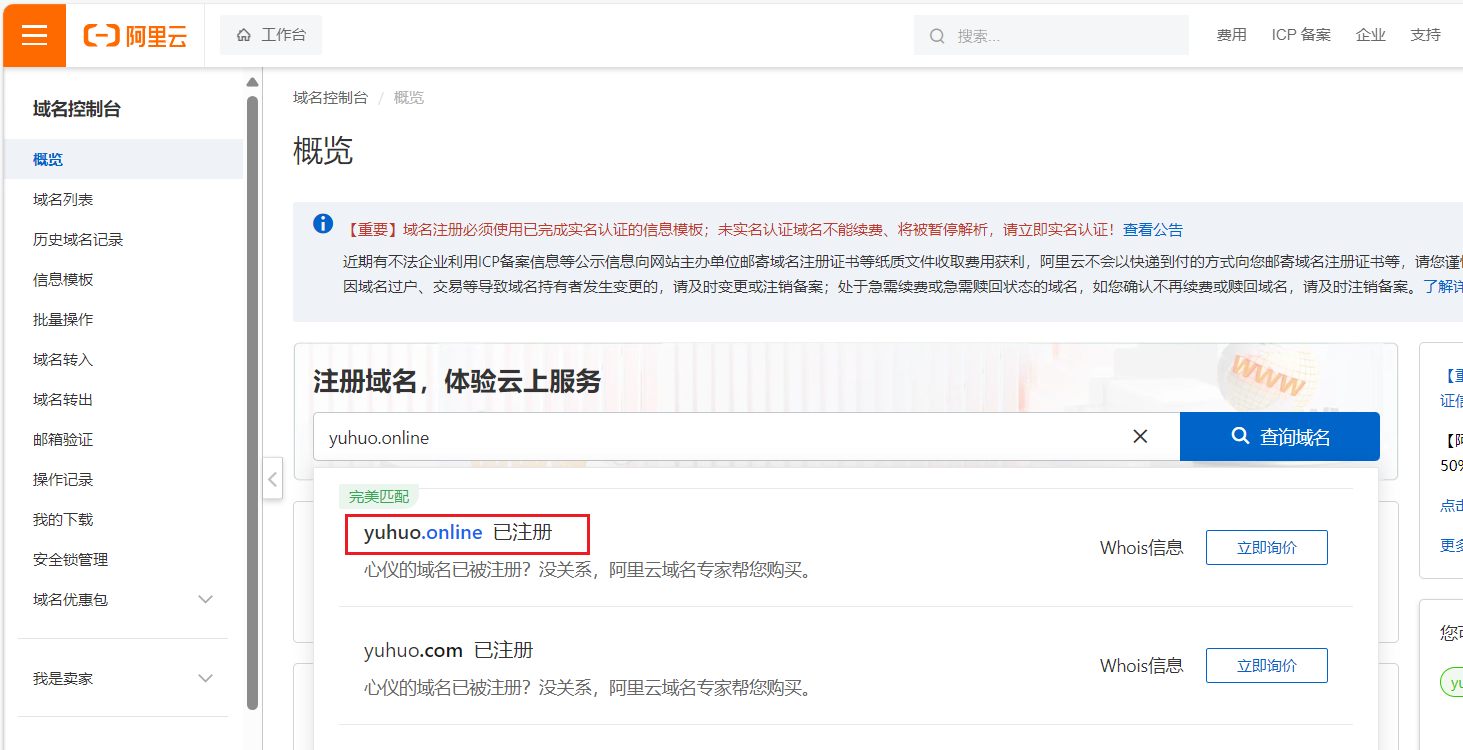Click the 概览 page heading
The image size is (1463, 750).
(x=323, y=151)
